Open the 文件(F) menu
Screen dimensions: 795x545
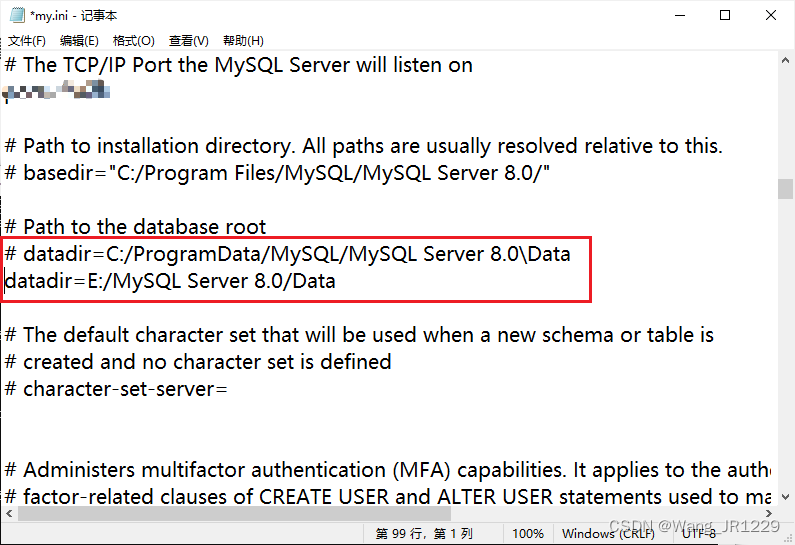27,41
